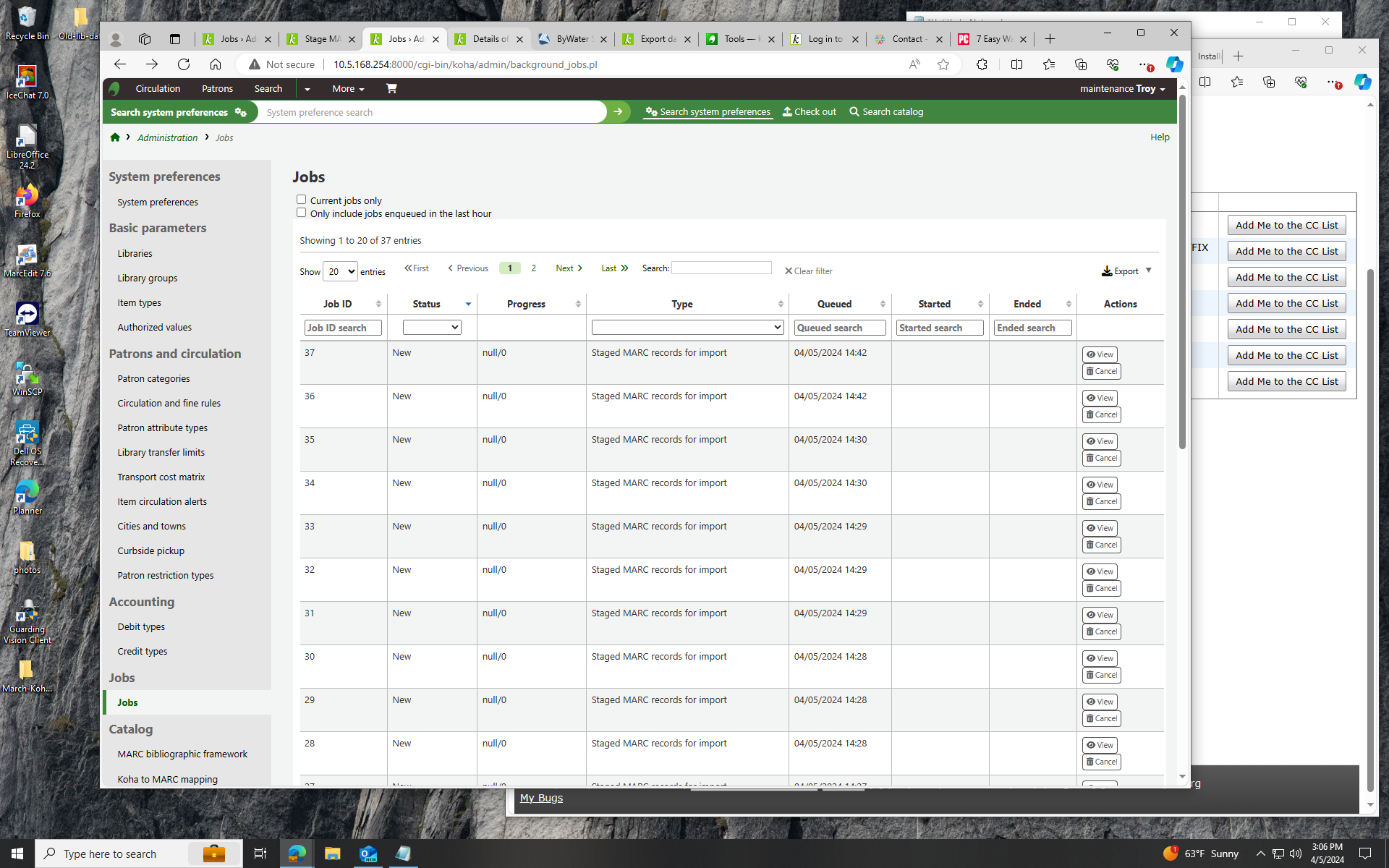This screenshot has width=1389, height=868.
Task: Add page to favorites star icon
Action: (943, 64)
